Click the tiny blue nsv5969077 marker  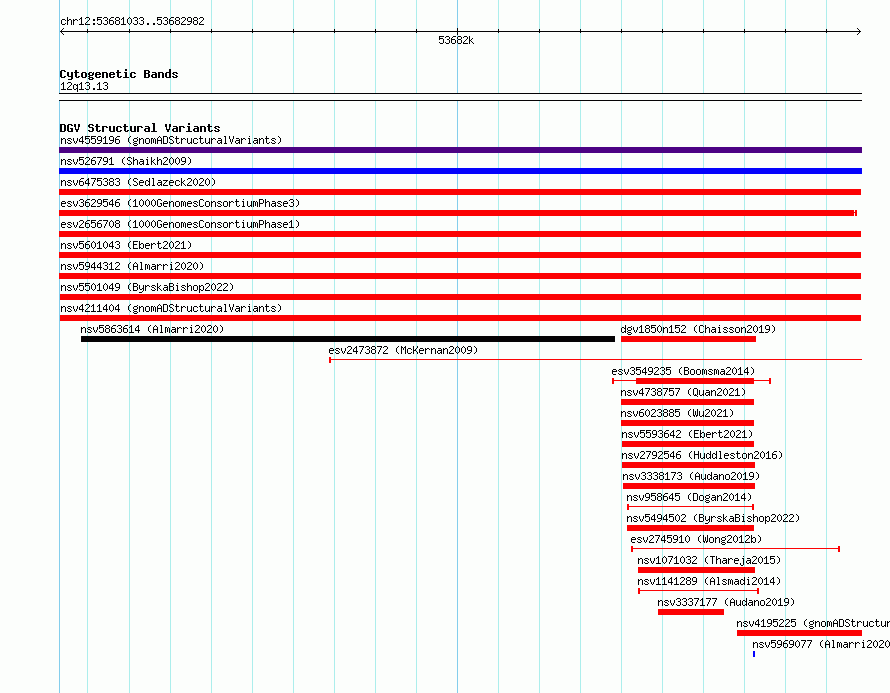tap(754, 654)
